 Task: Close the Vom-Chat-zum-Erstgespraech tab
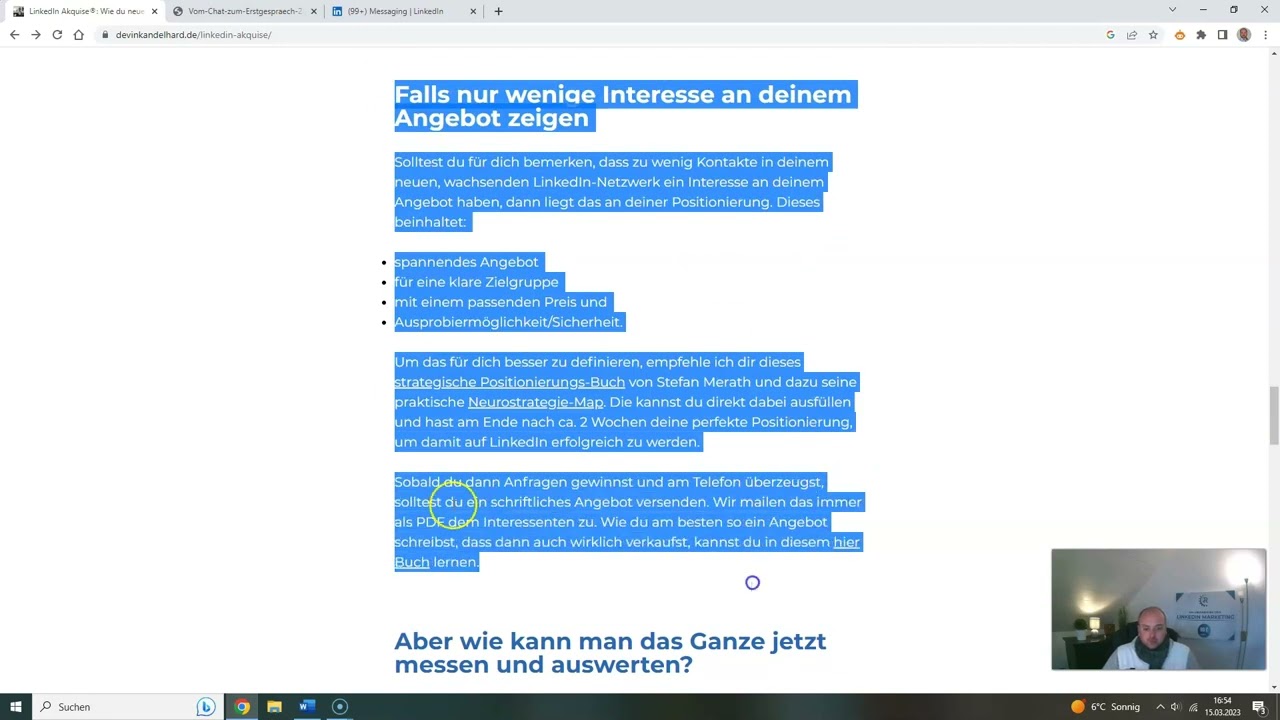tap(313, 11)
